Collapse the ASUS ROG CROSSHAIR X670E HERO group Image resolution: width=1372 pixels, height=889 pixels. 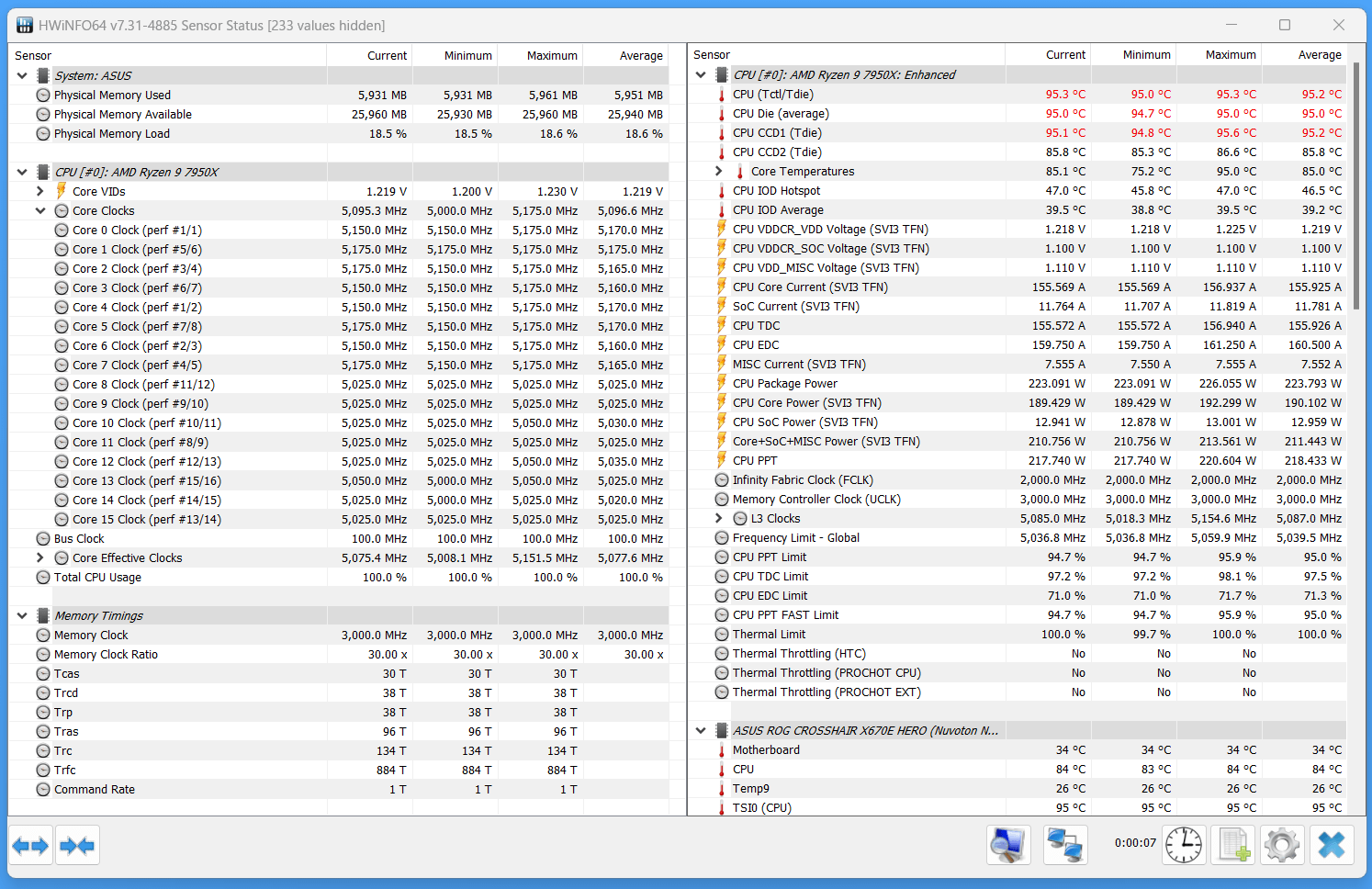pyautogui.click(x=701, y=731)
